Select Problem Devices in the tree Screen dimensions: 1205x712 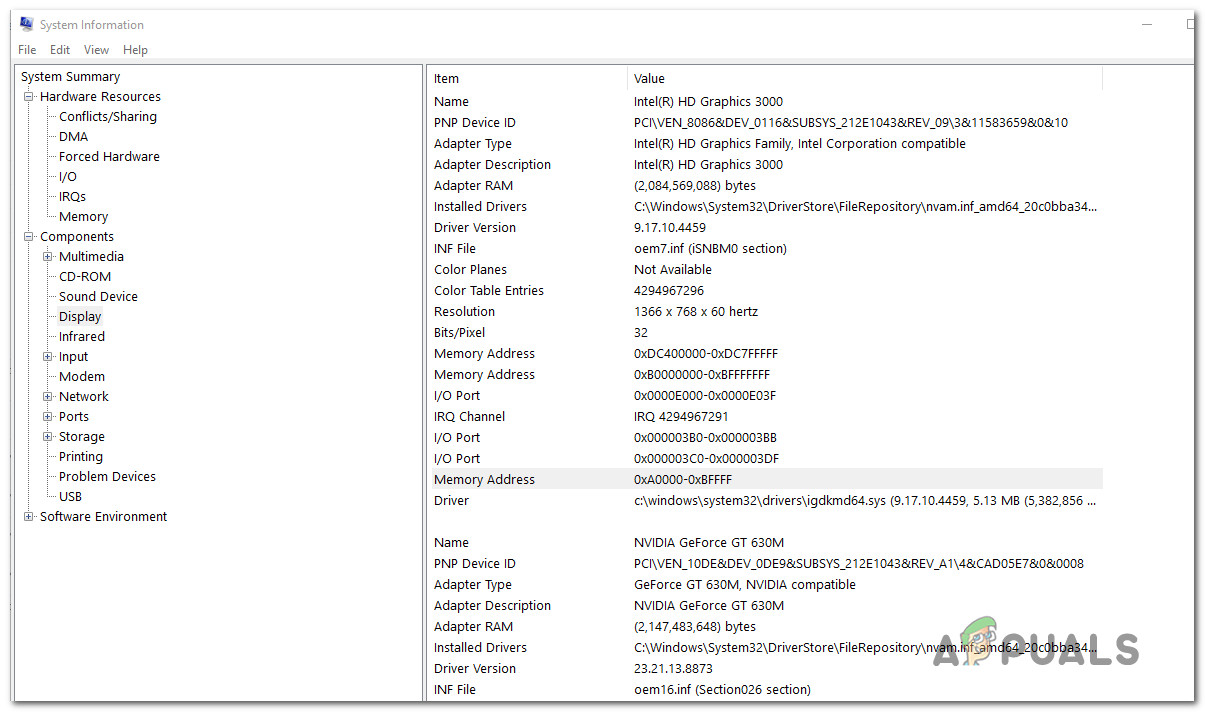[107, 477]
